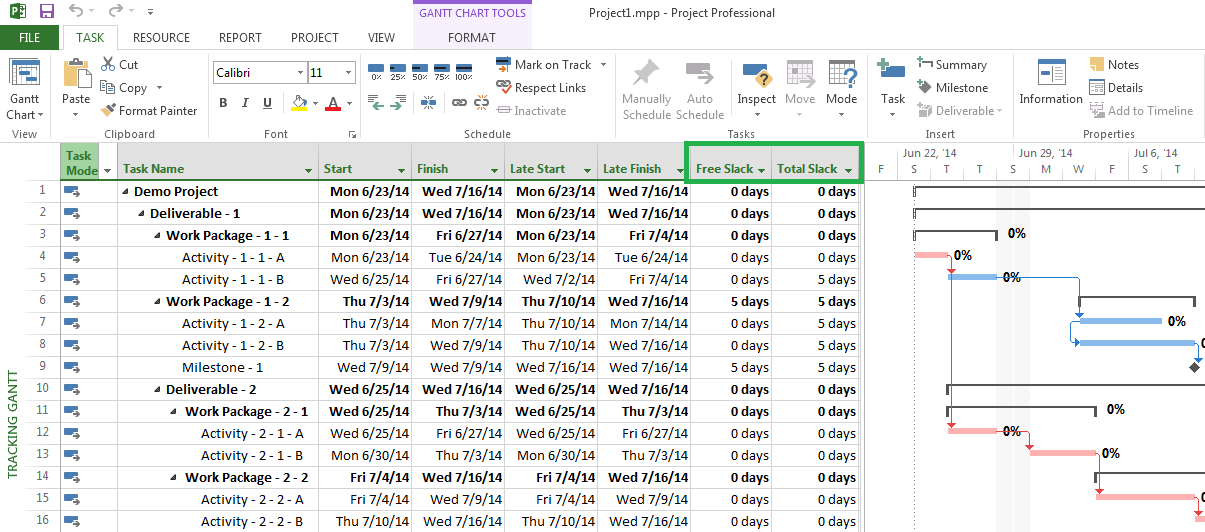
Task: Toggle Bold formatting
Action: click(223, 103)
